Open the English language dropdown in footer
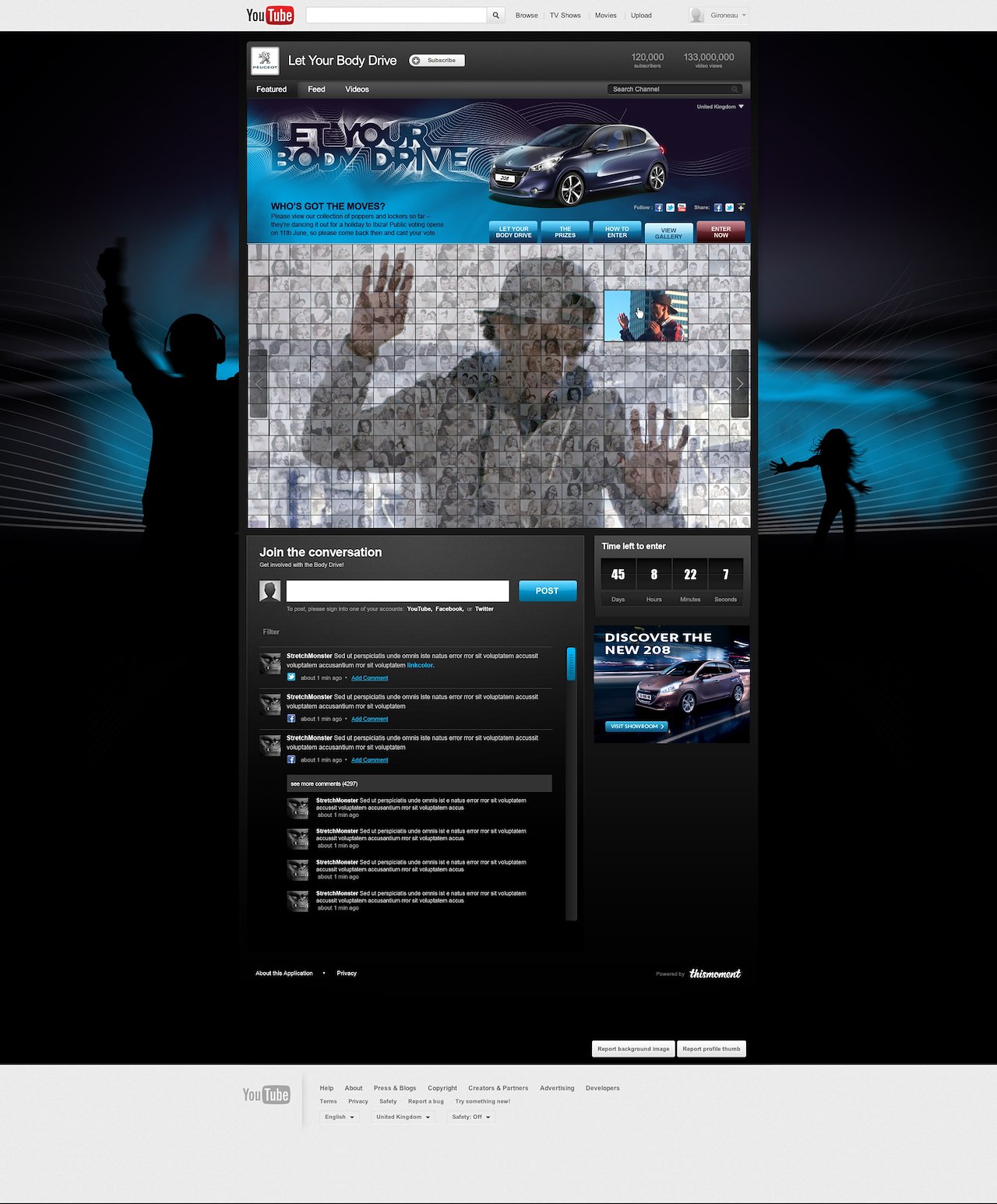Screen dimensions: 997x1204 click(340, 1117)
